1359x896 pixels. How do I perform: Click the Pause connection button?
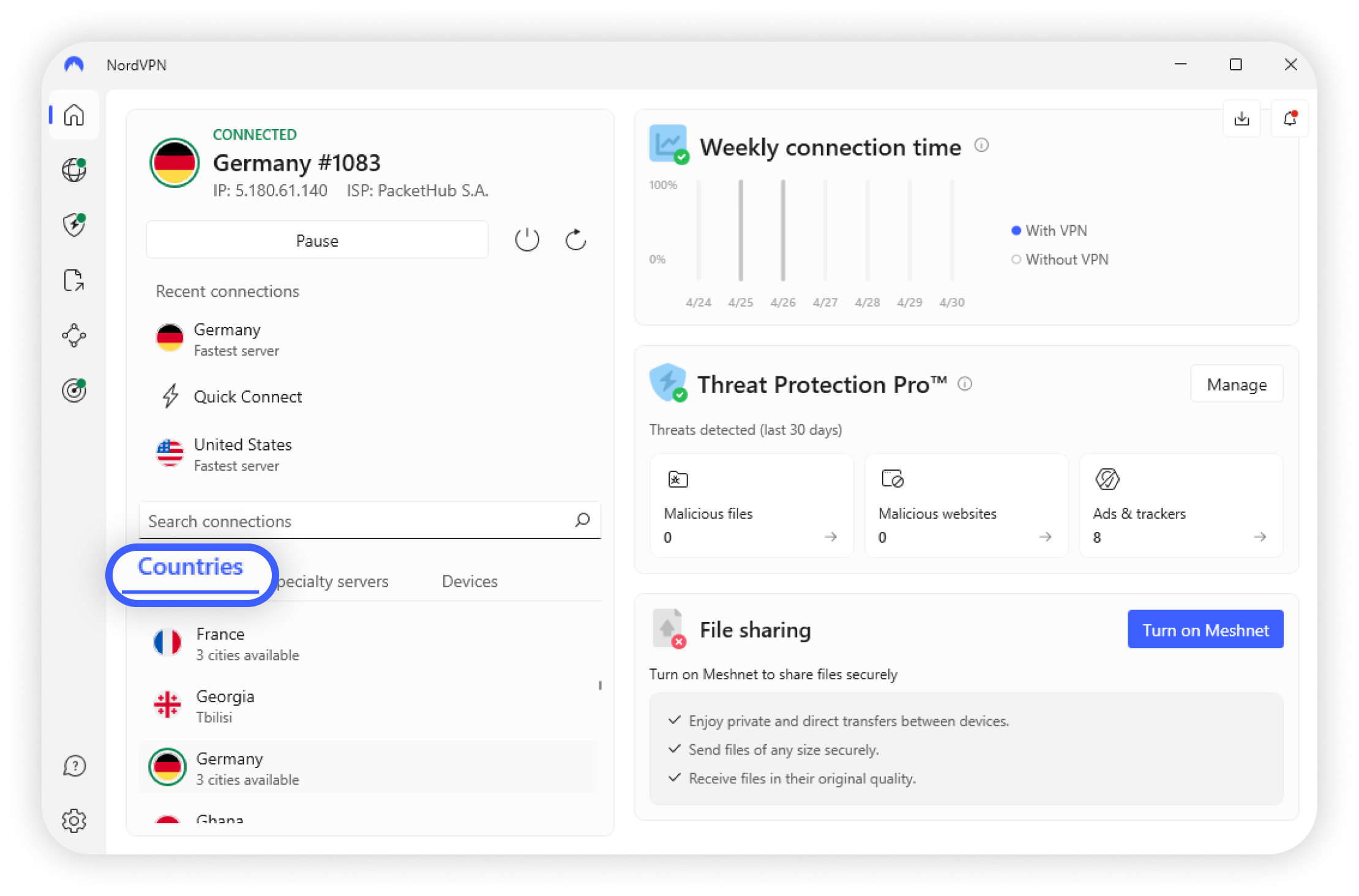click(x=317, y=241)
